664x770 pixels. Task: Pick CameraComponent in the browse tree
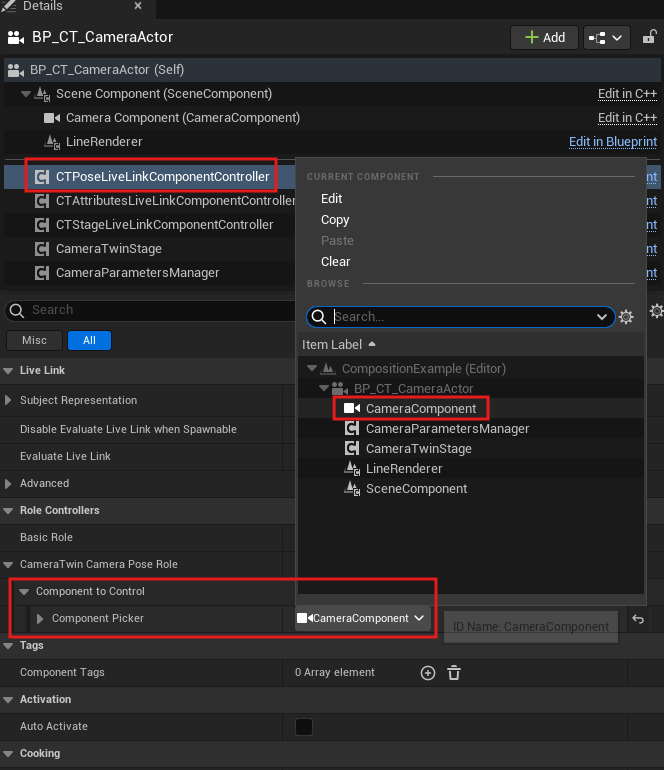(x=420, y=409)
